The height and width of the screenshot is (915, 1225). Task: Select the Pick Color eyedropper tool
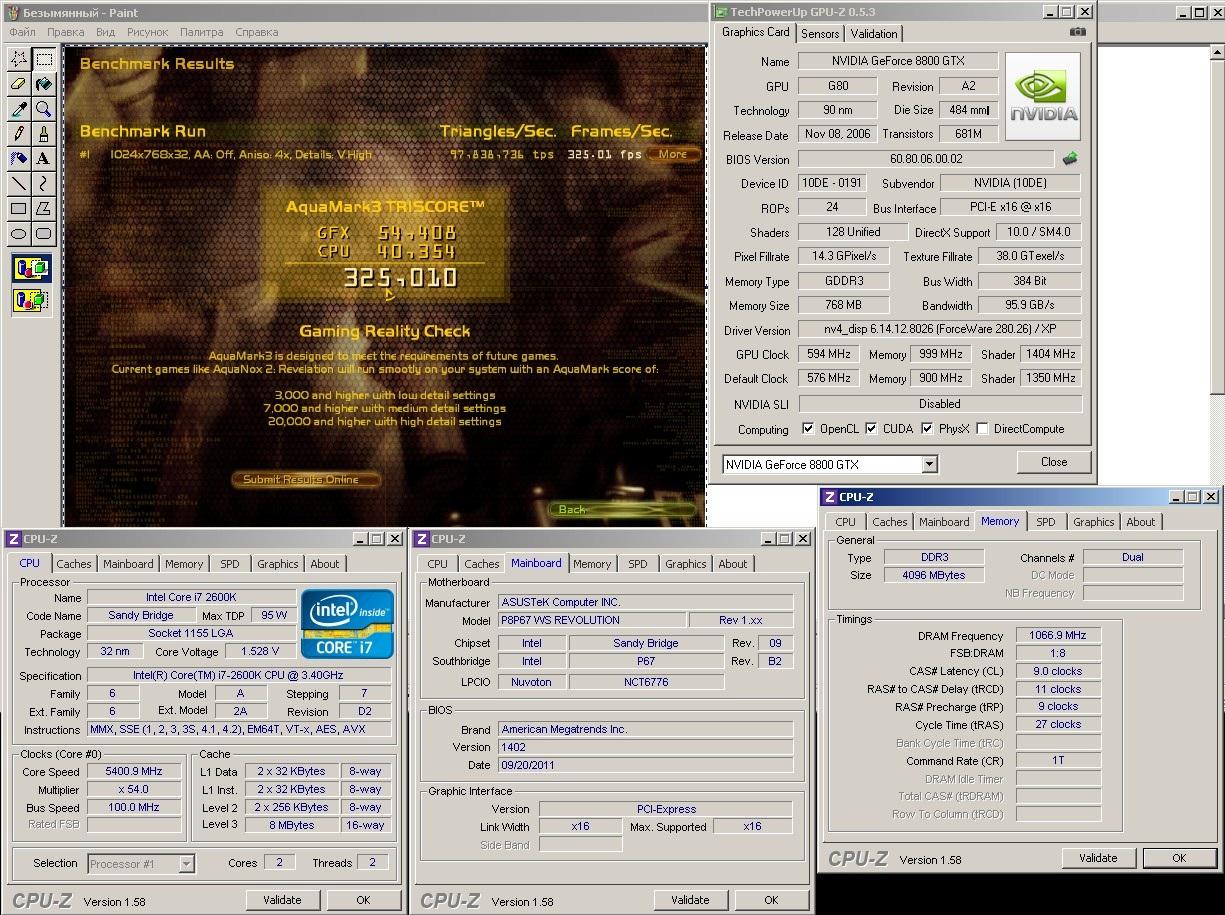19,109
